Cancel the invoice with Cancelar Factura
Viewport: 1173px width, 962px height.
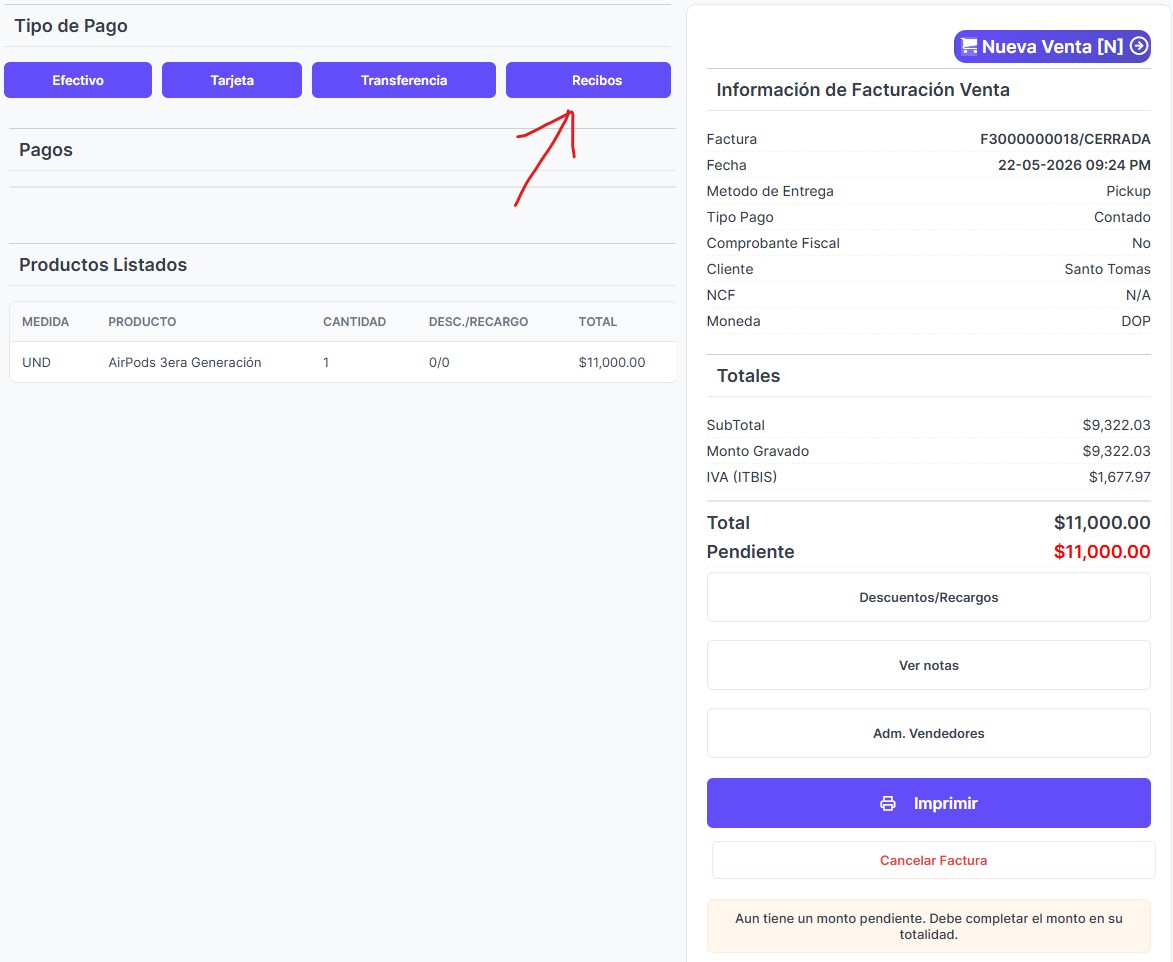[934, 860]
